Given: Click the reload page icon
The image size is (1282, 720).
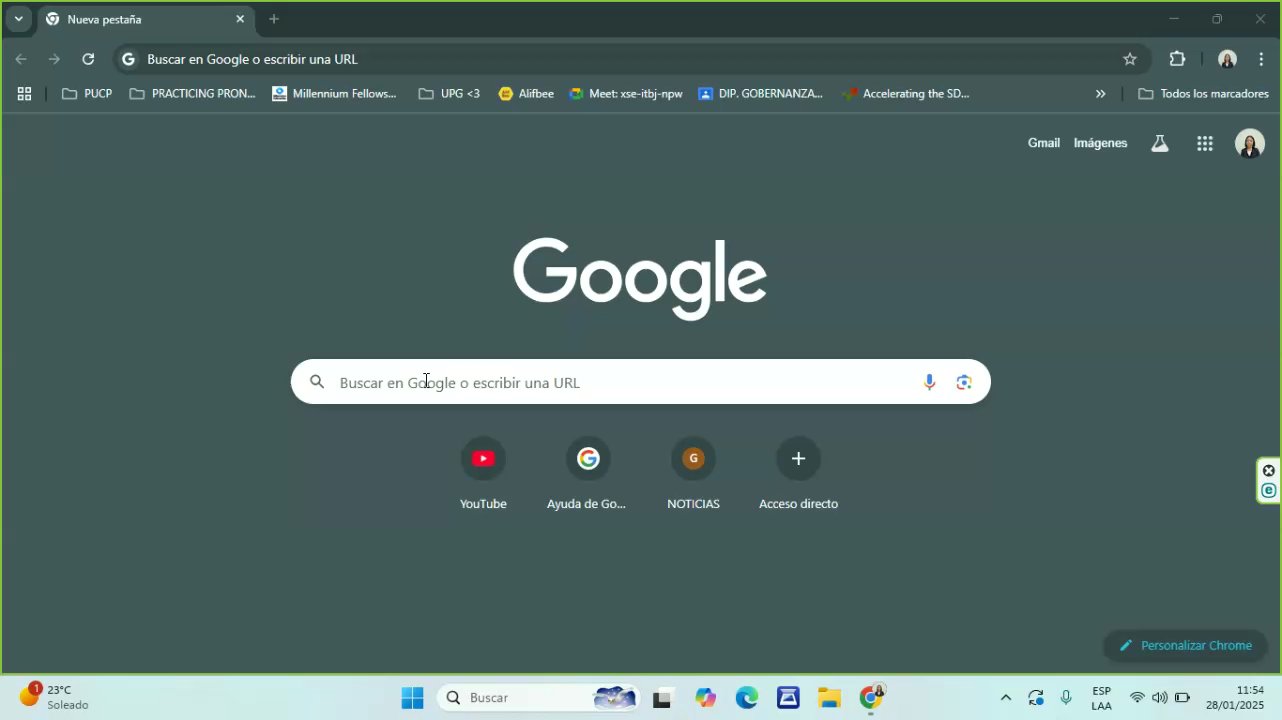Looking at the screenshot, I should click(88, 59).
